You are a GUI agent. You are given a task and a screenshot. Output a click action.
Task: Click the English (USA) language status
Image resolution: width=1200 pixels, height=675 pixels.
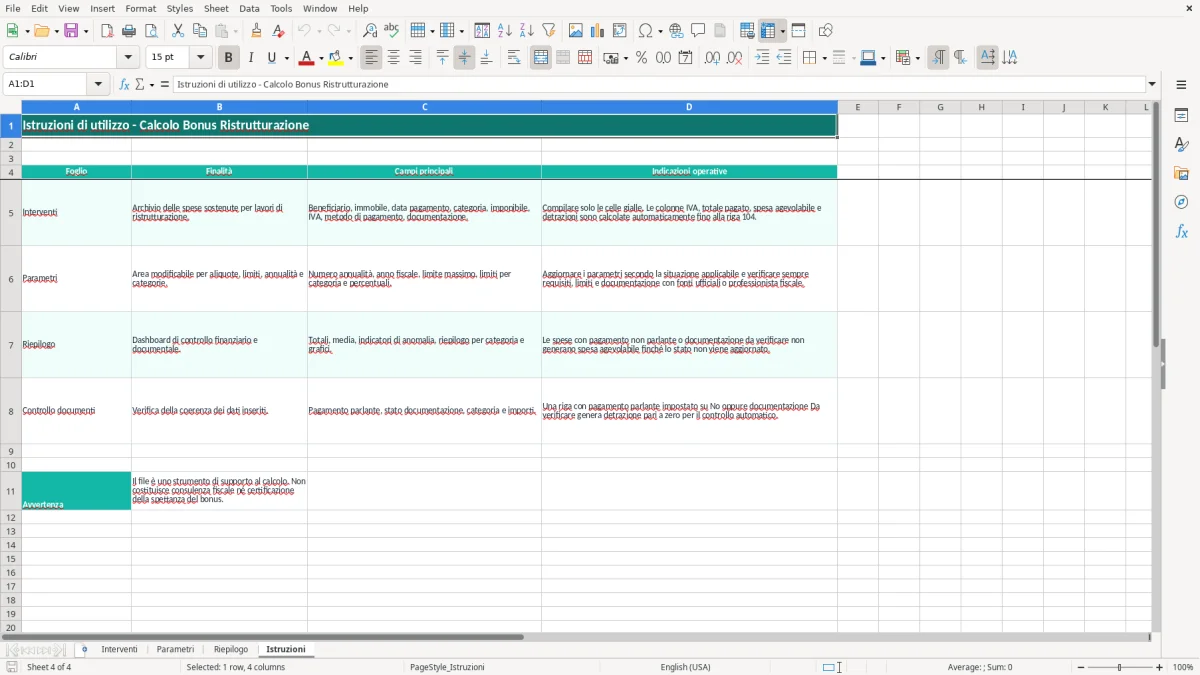coord(686,667)
